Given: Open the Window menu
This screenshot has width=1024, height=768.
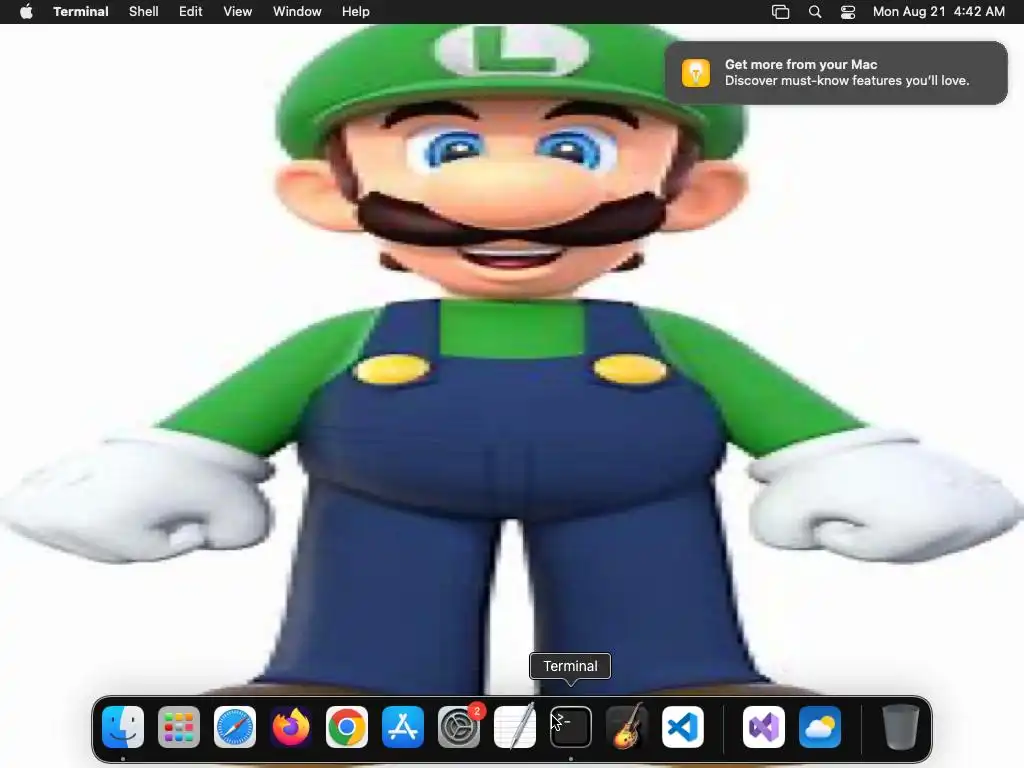Looking at the screenshot, I should click(x=297, y=11).
